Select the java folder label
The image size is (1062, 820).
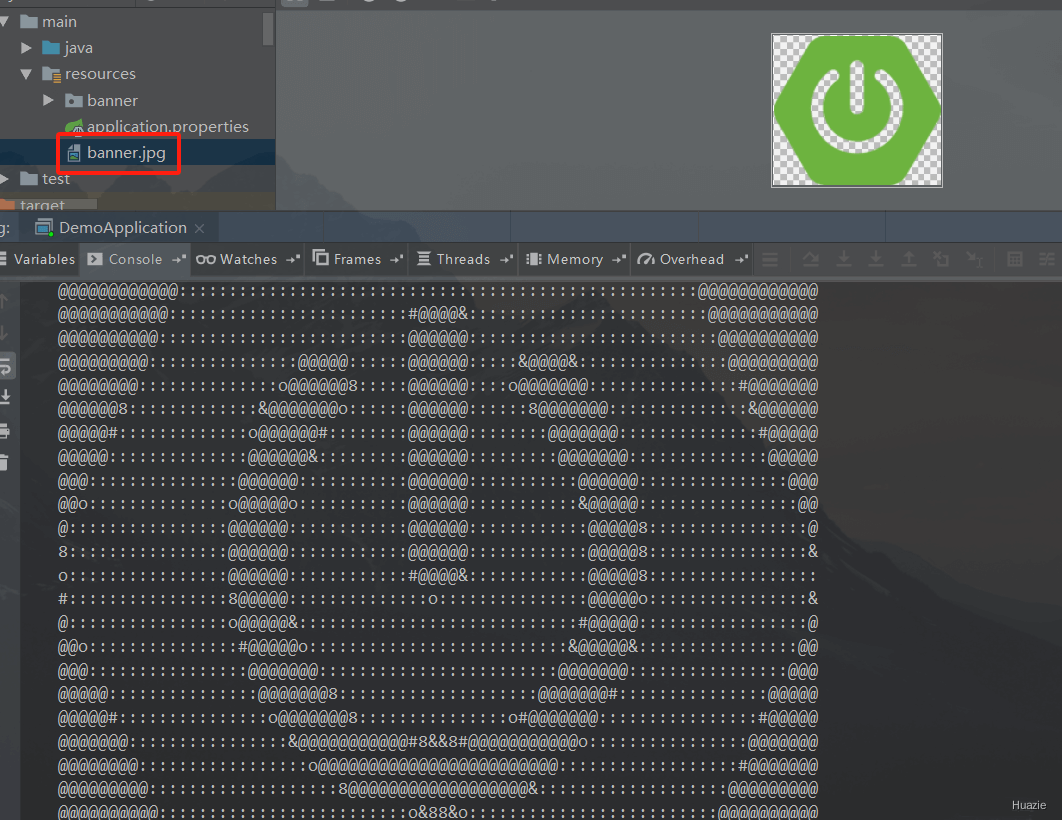click(79, 48)
